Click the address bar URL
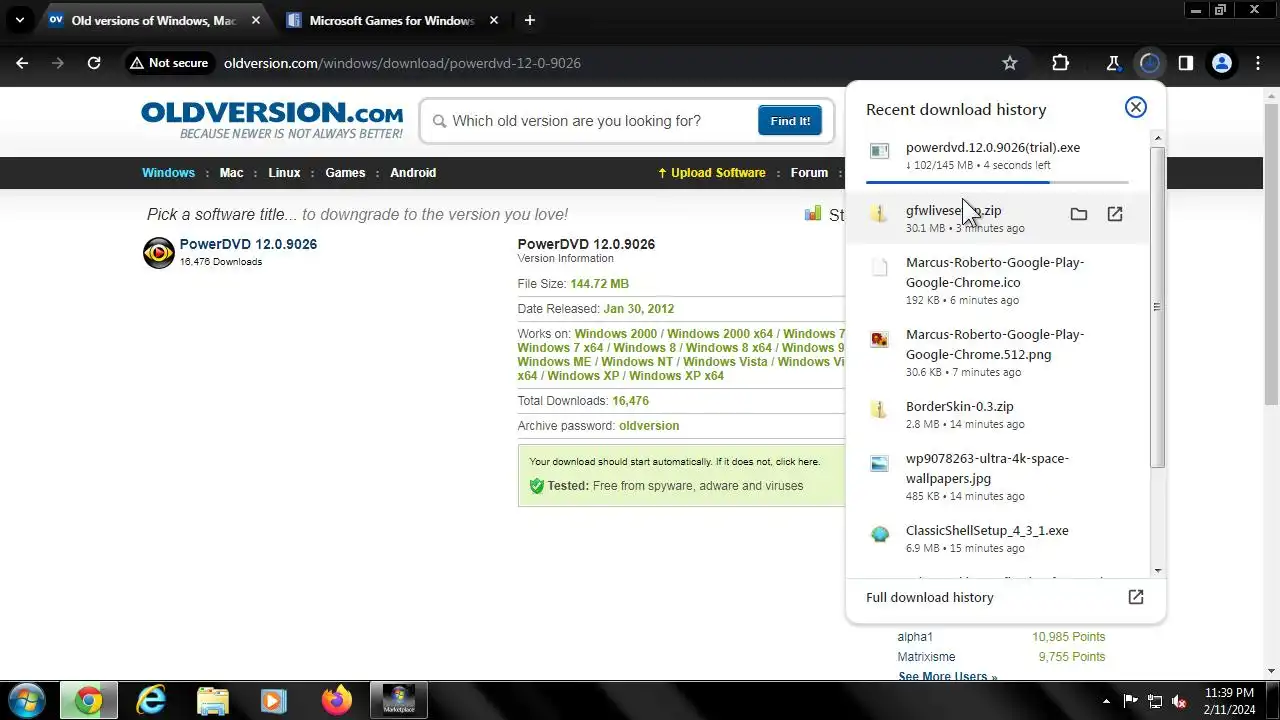The height and width of the screenshot is (720, 1280). pyautogui.click(x=402, y=63)
